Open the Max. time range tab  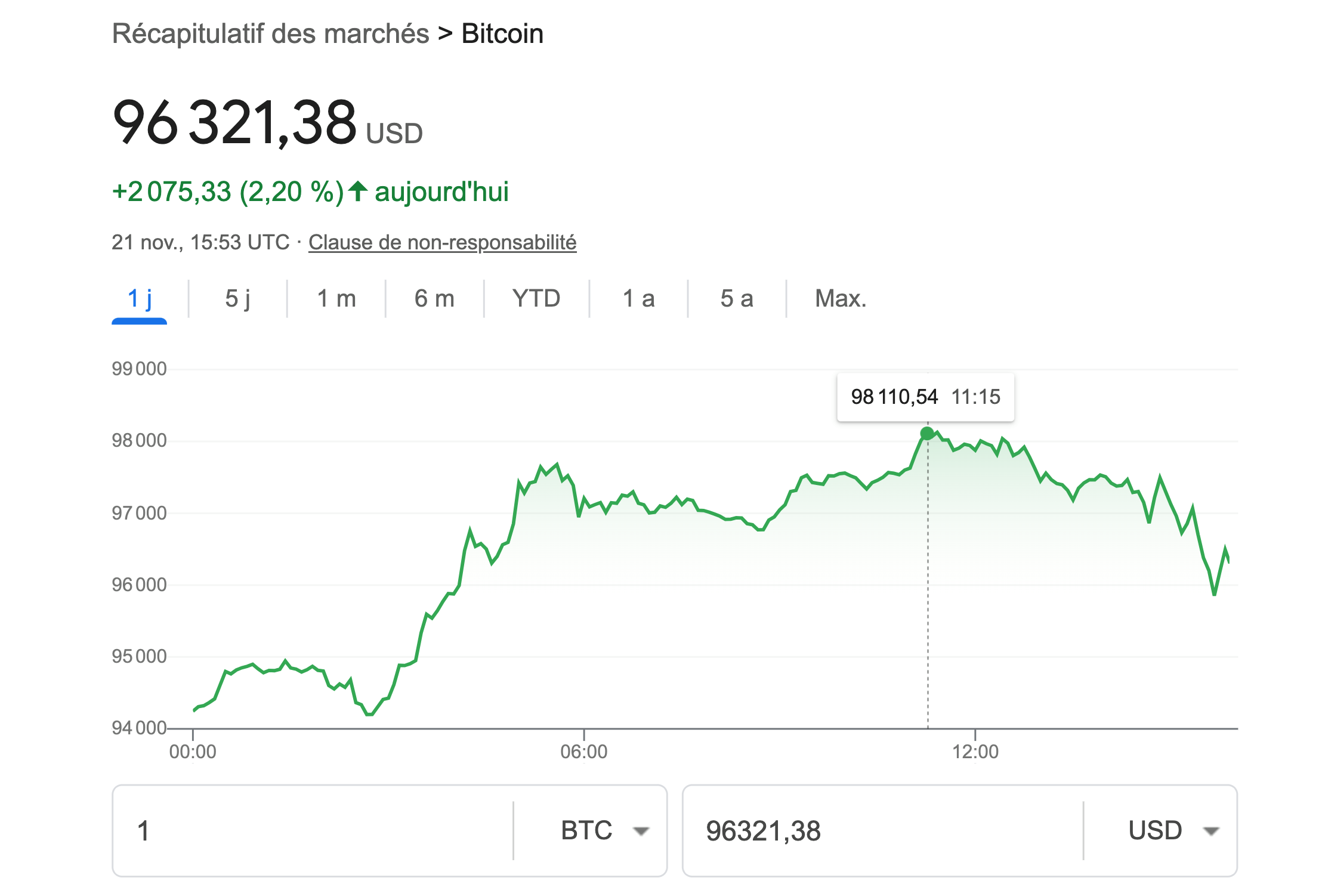pyautogui.click(x=841, y=298)
